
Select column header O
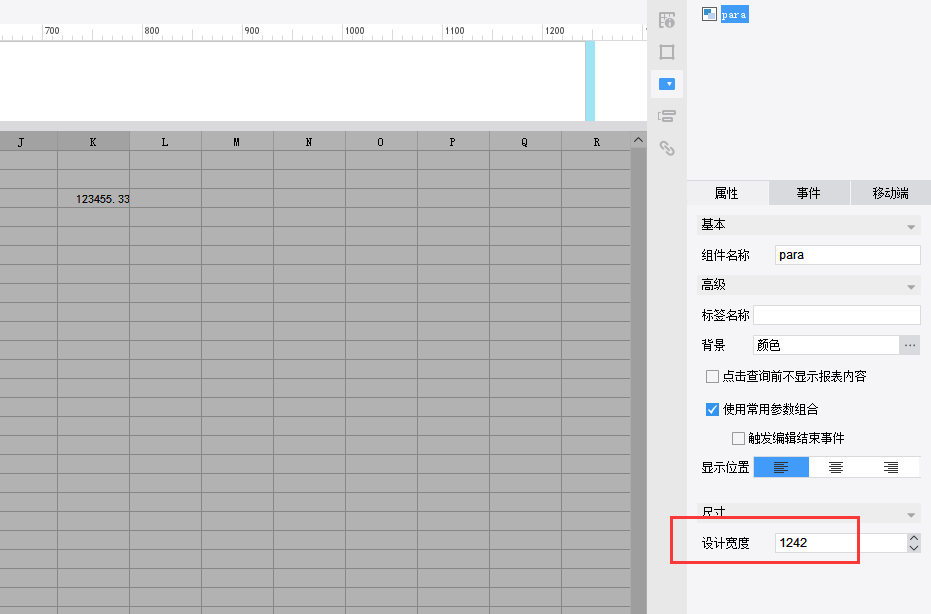point(381,142)
